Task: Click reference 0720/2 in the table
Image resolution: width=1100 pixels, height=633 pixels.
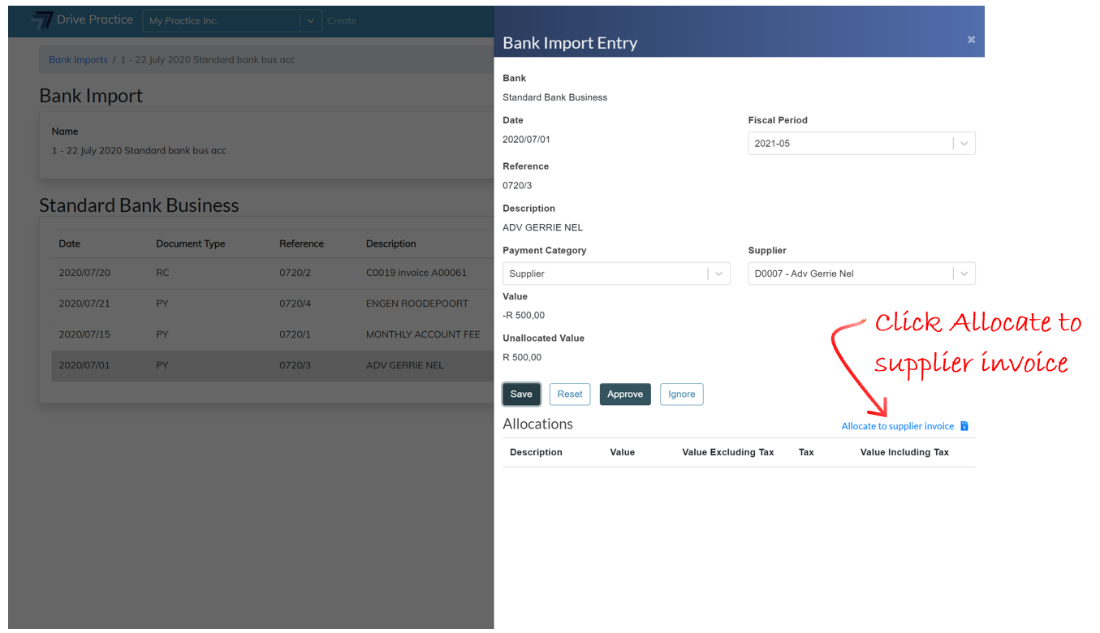Action: coord(295,272)
